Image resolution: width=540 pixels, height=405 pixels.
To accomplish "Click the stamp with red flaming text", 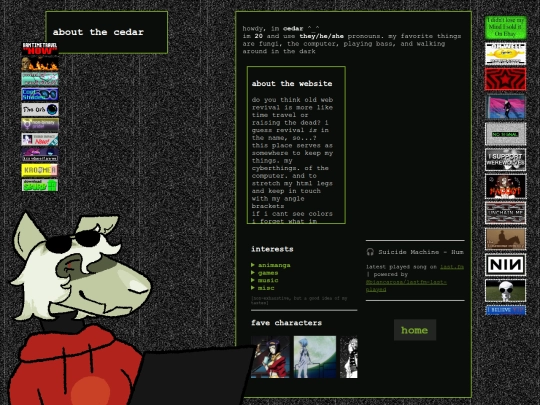I will tap(505, 186).
